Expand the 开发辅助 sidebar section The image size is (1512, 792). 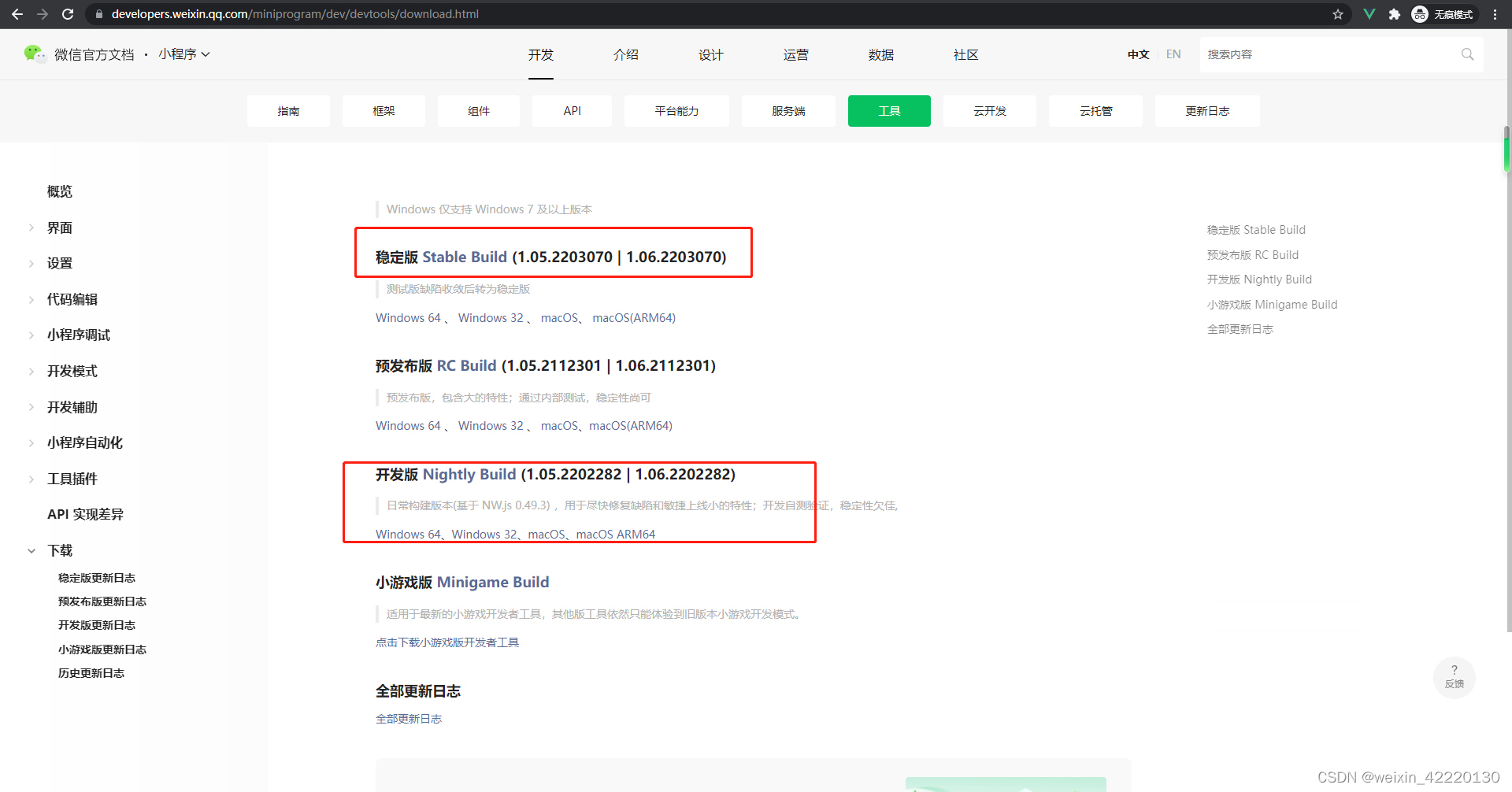[x=31, y=407]
